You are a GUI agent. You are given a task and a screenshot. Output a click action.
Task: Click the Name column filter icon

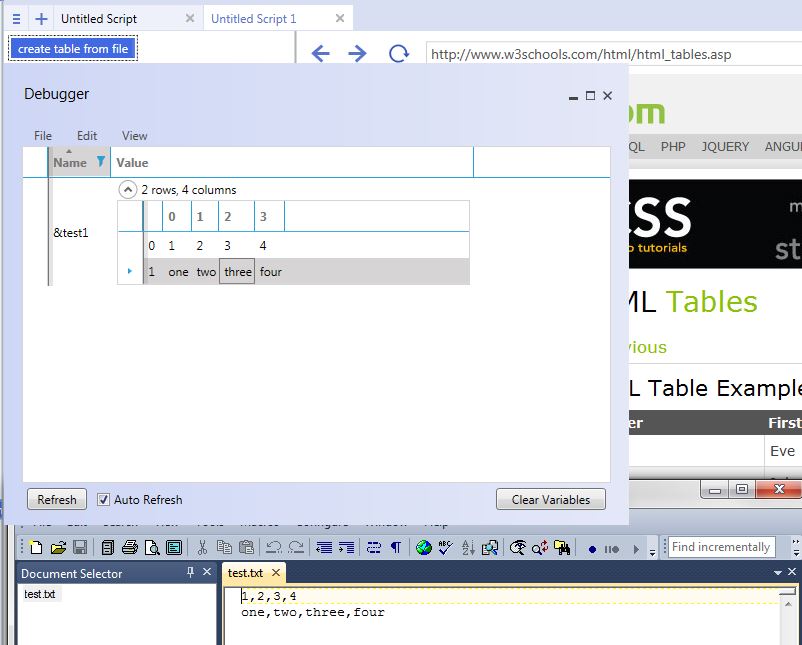[101, 162]
